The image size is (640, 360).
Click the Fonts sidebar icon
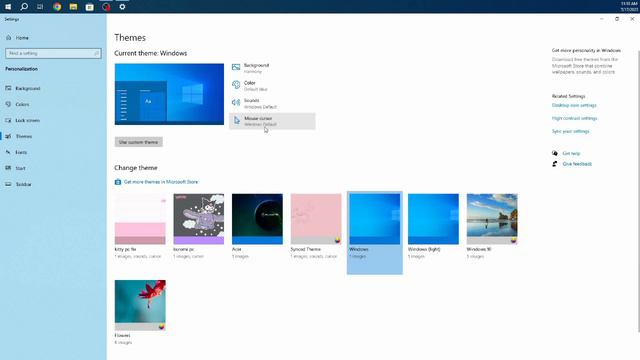click(8, 152)
